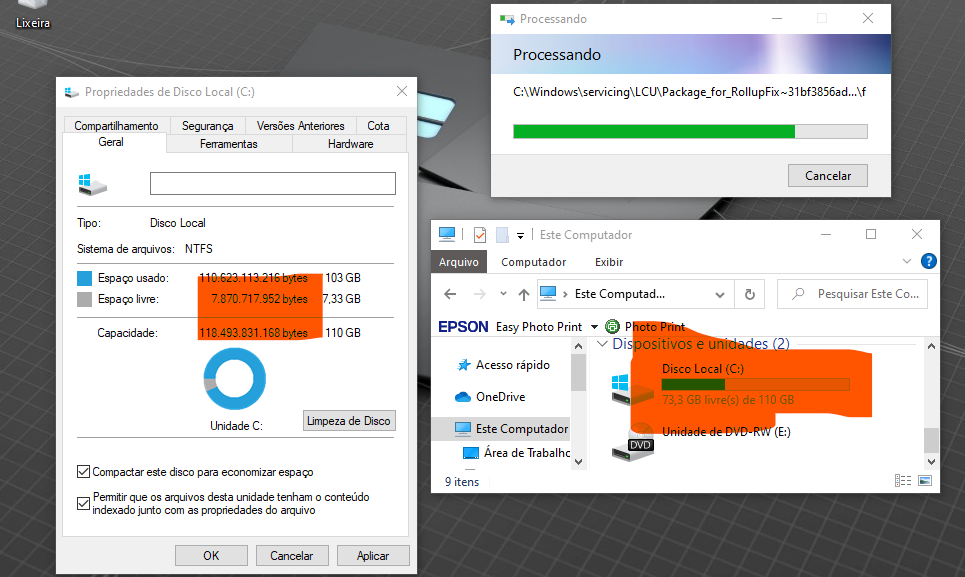The height and width of the screenshot is (577, 965).
Task: Click the Photo Print printer icon
Action: pyautogui.click(x=612, y=326)
